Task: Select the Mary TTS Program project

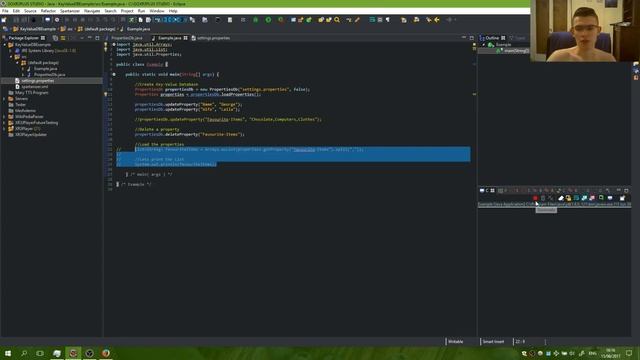Action: click(x=31, y=93)
